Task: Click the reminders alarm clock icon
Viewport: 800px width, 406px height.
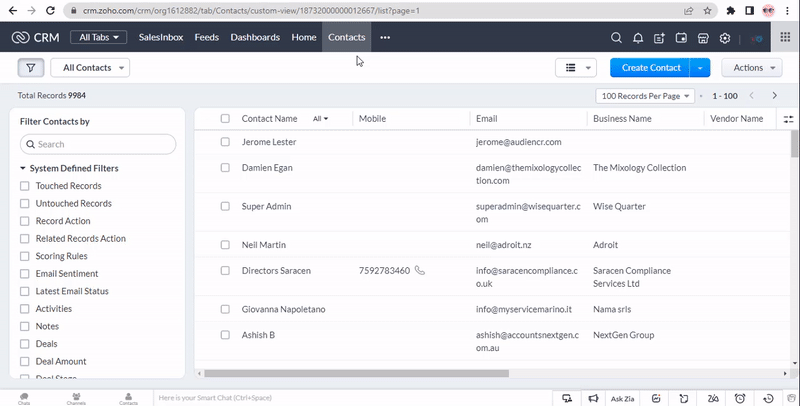Action: point(740,398)
